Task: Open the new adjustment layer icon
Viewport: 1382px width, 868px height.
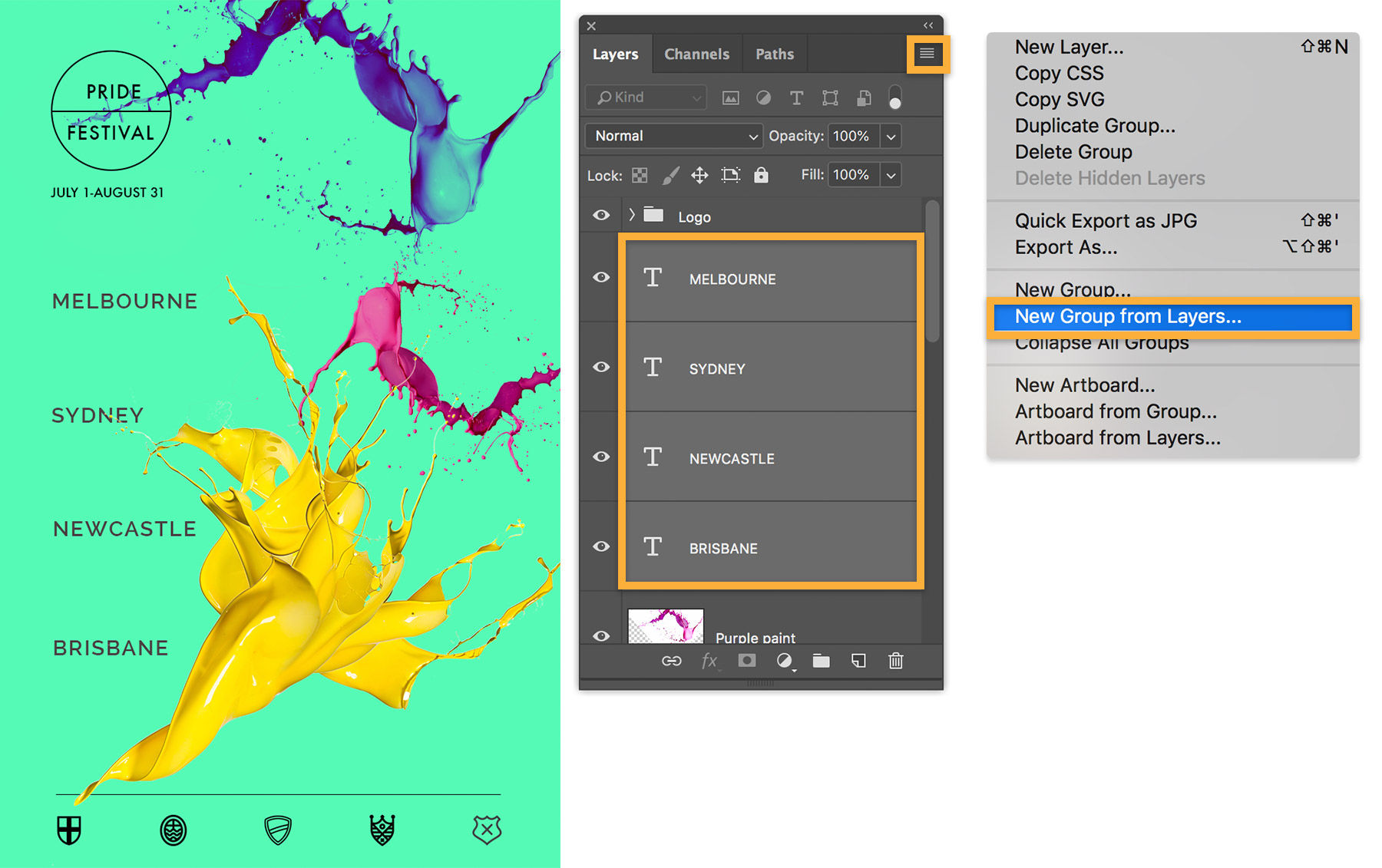Action: (x=784, y=661)
